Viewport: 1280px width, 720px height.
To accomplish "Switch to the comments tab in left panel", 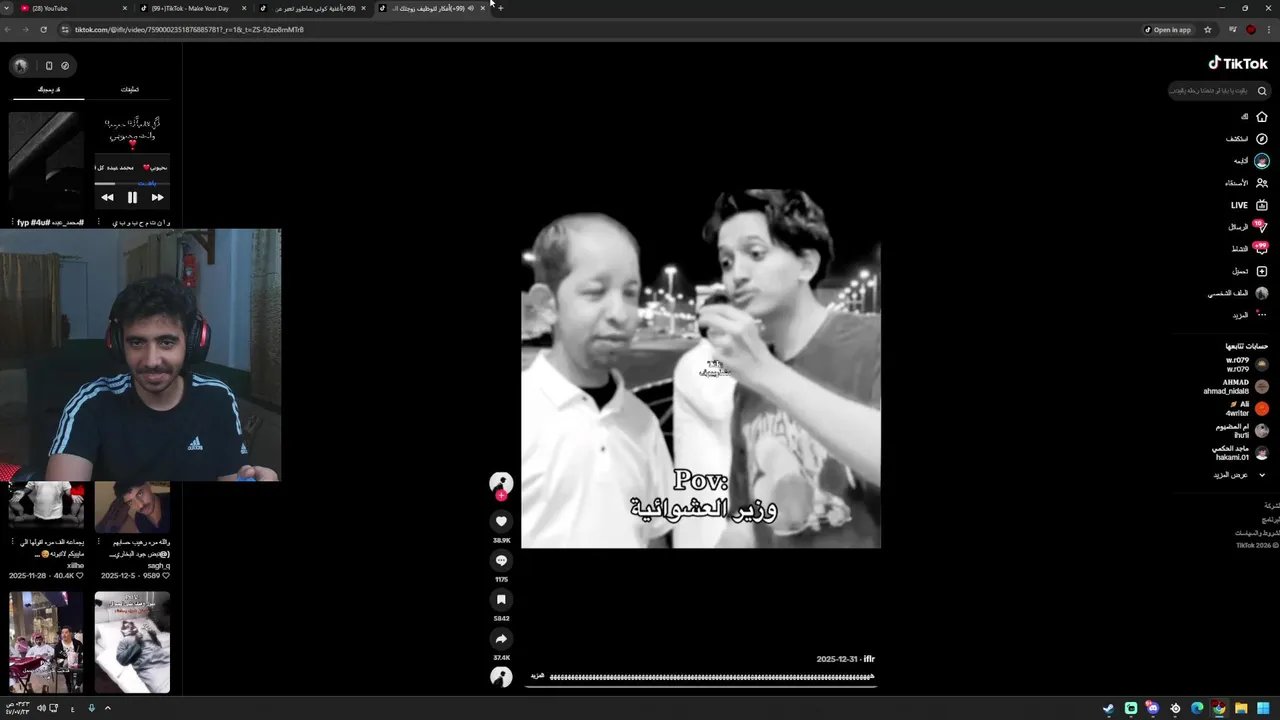I will (x=130, y=90).
